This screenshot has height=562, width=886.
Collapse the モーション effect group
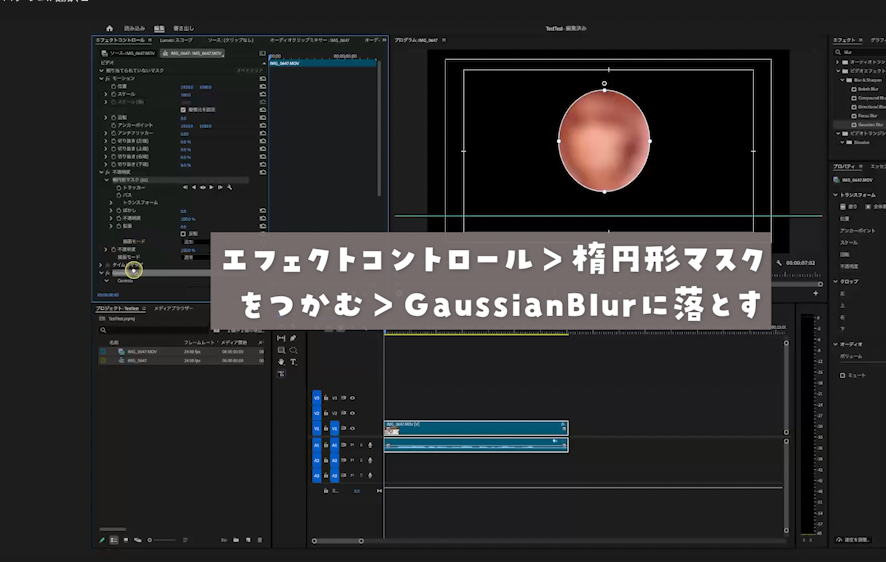point(102,78)
